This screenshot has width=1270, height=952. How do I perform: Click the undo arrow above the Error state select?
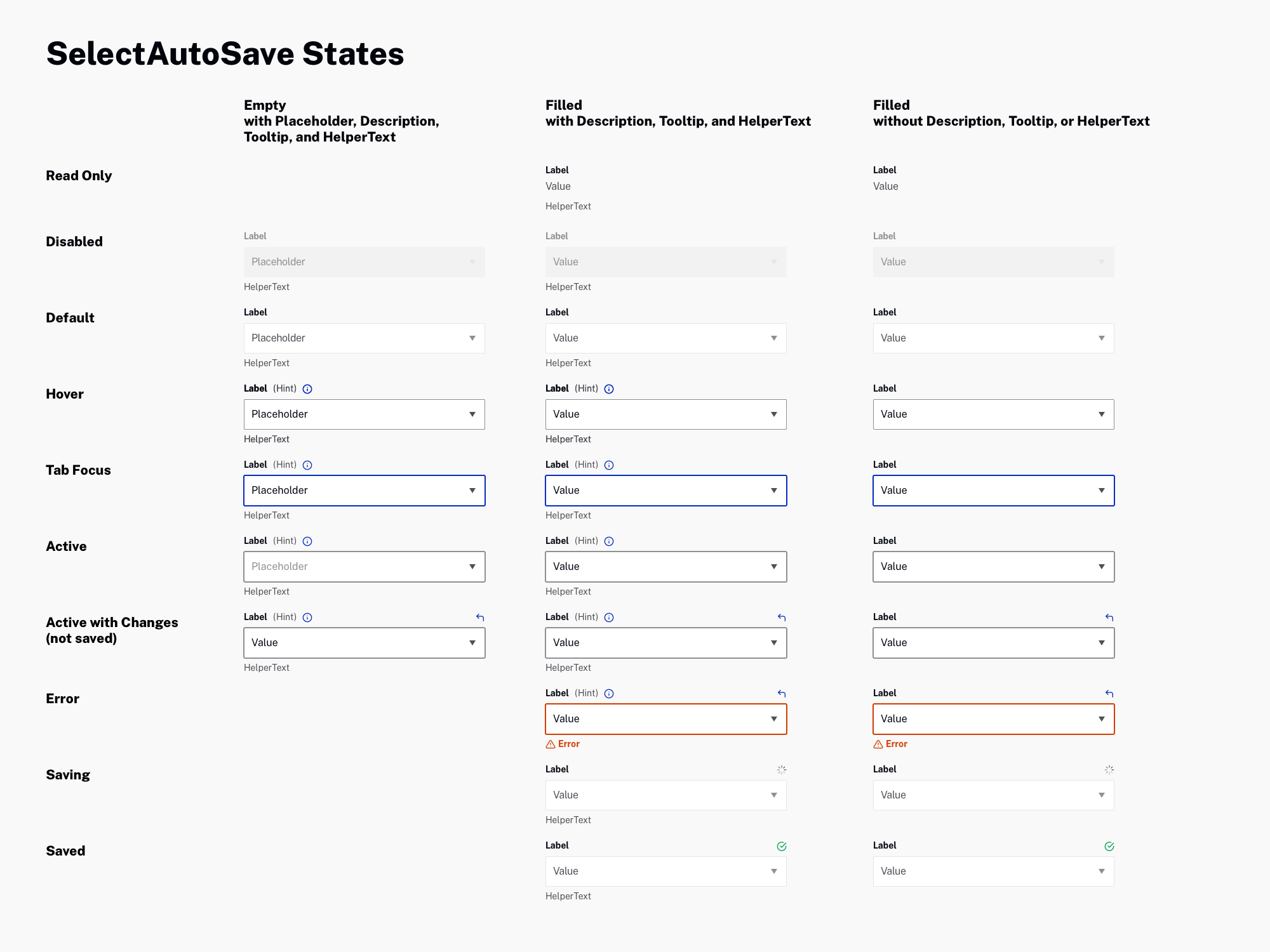(x=781, y=693)
